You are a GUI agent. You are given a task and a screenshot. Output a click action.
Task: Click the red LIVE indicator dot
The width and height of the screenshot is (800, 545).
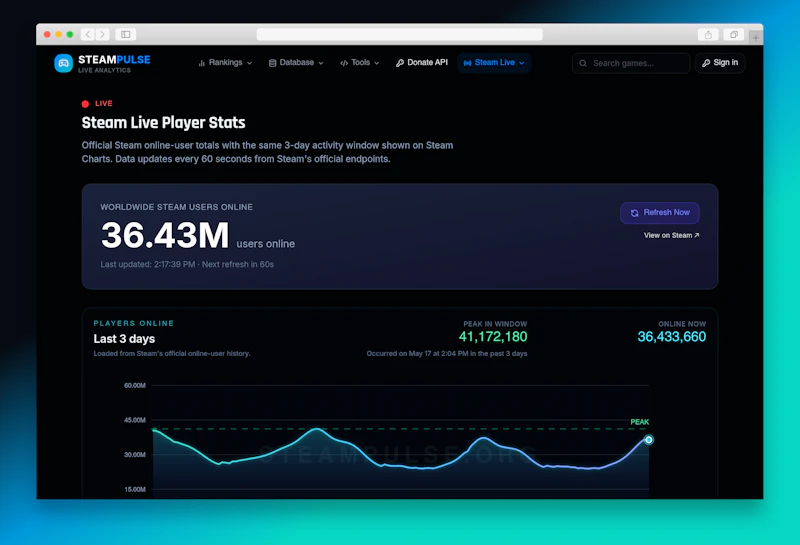click(x=85, y=104)
